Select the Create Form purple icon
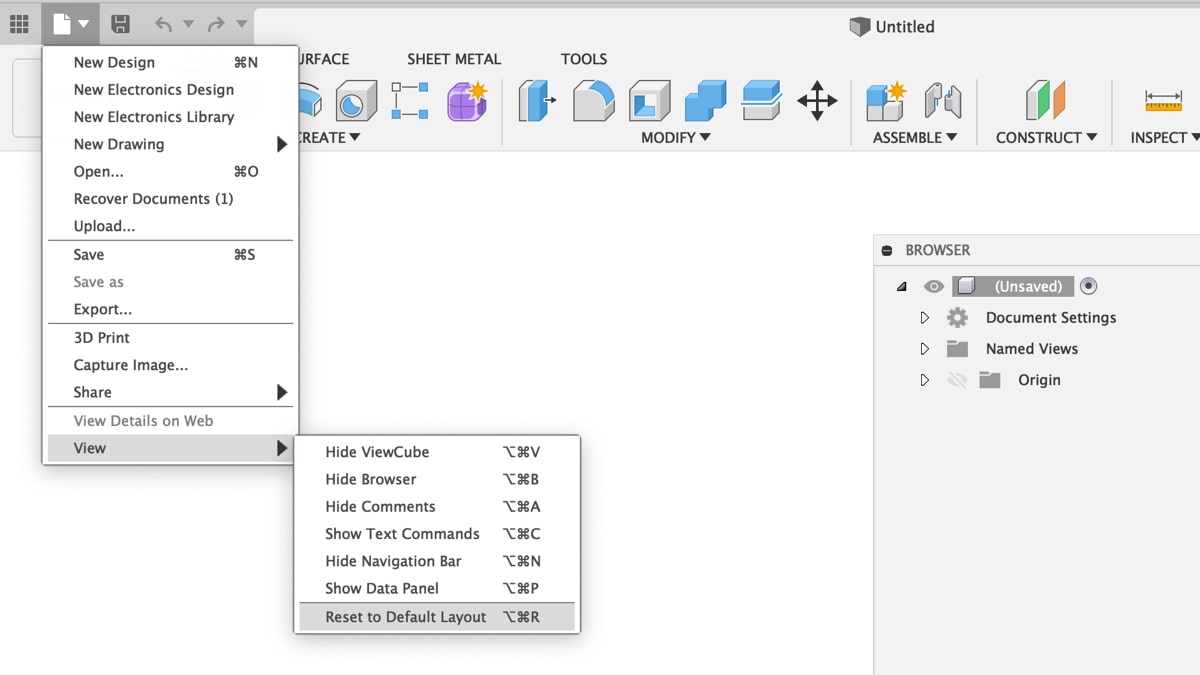 [467, 101]
